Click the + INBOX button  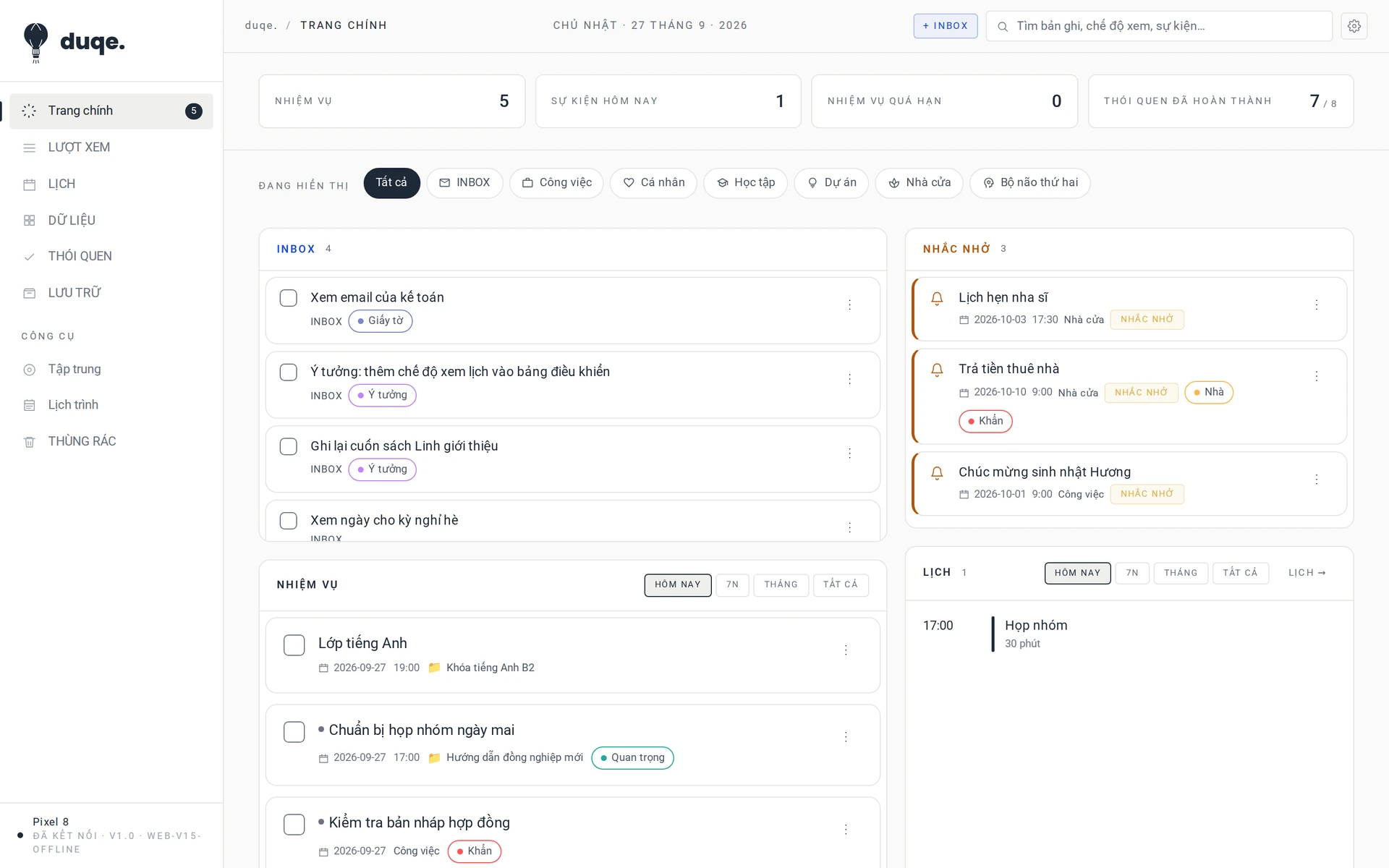click(946, 26)
